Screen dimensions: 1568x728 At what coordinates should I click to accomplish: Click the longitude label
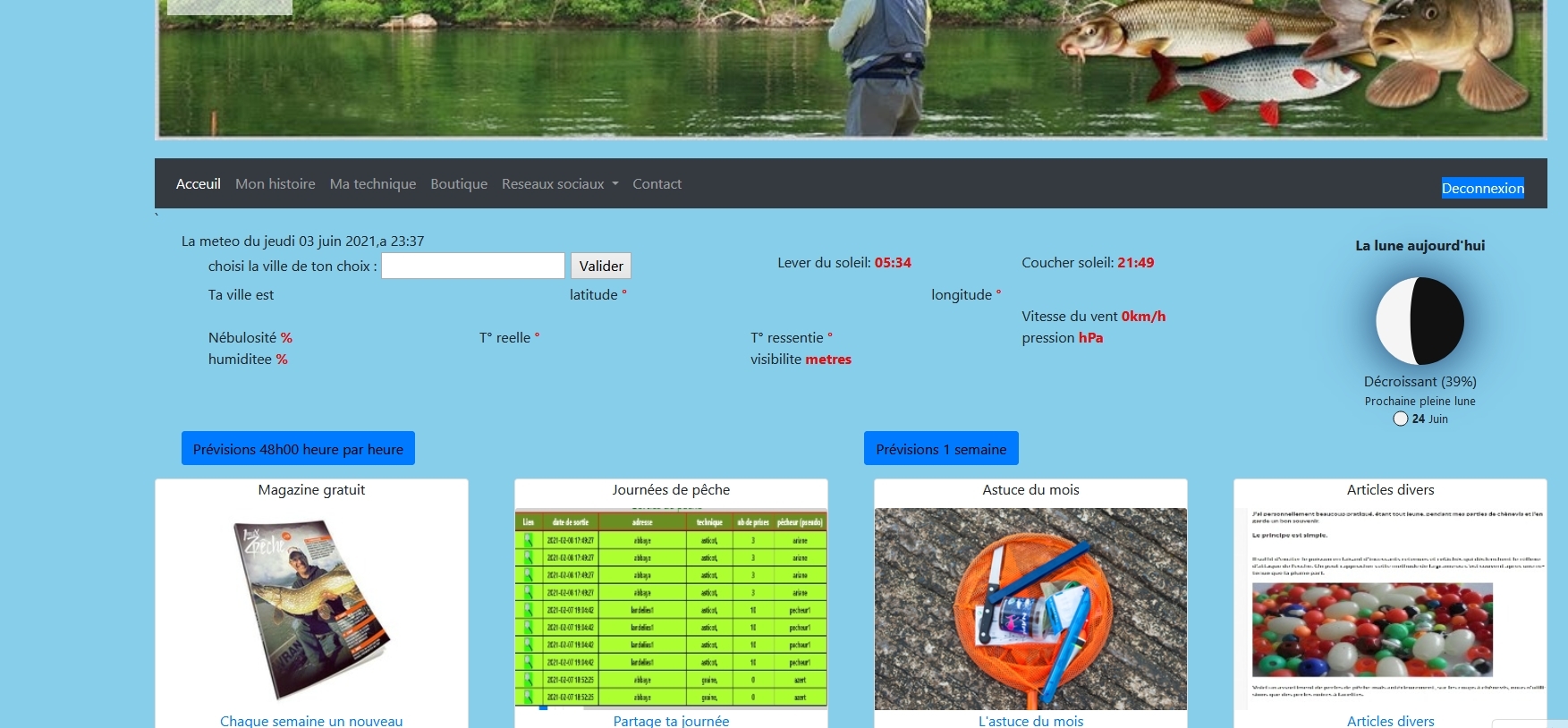point(966,295)
